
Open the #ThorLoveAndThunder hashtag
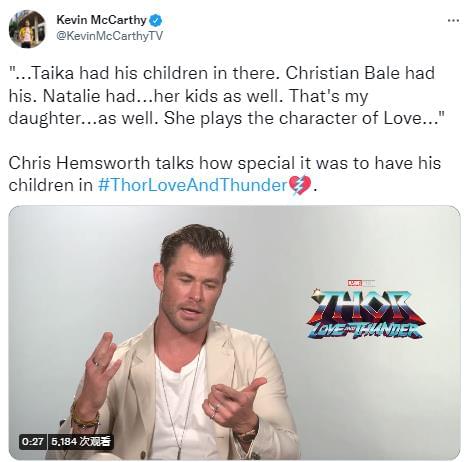(x=192, y=185)
